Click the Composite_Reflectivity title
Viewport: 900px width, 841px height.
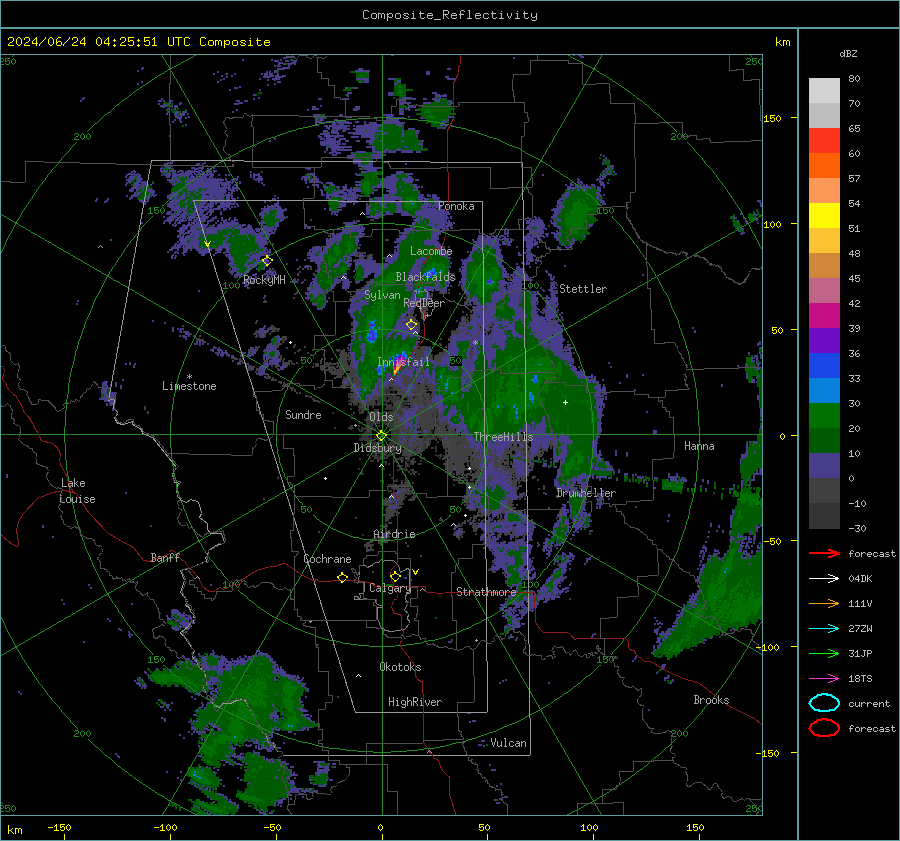[x=450, y=15]
